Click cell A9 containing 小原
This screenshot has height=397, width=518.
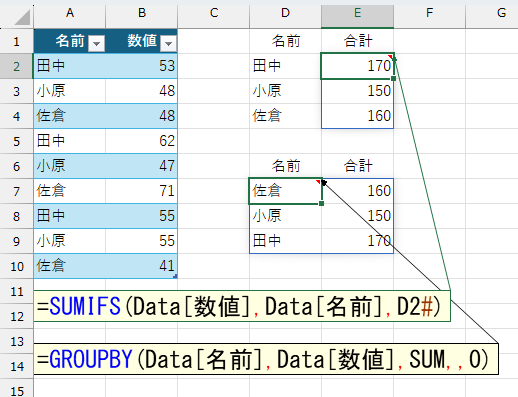pyautogui.click(x=70, y=241)
